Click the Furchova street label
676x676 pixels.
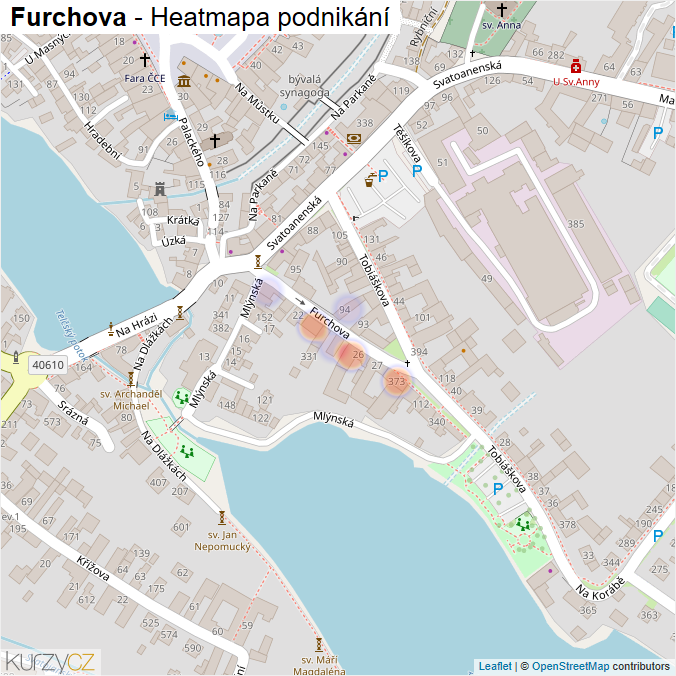click(330, 322)
